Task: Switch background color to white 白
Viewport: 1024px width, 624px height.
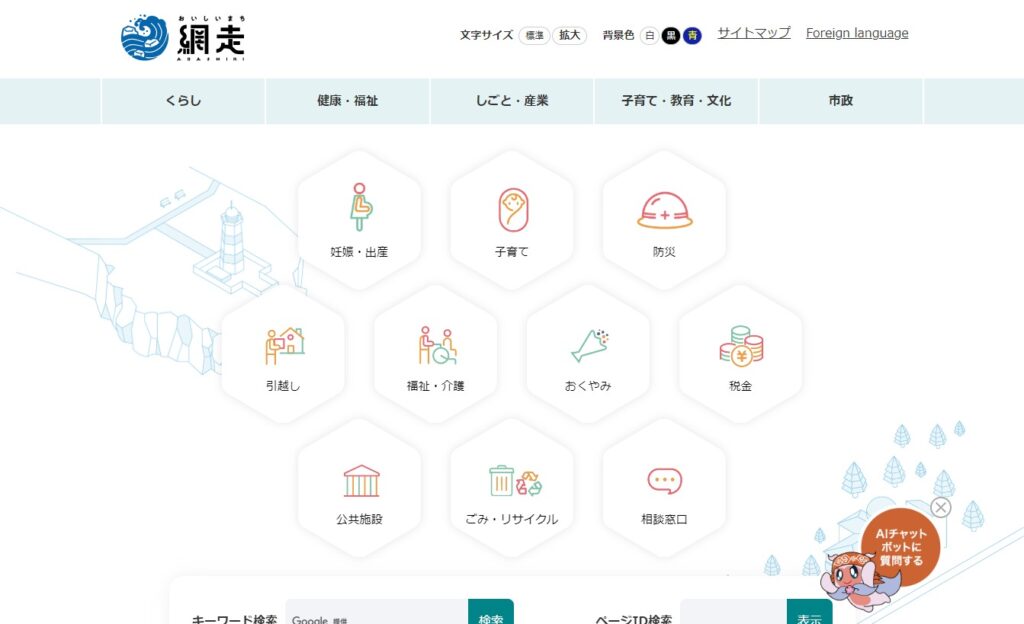Action: coord(650,35)
